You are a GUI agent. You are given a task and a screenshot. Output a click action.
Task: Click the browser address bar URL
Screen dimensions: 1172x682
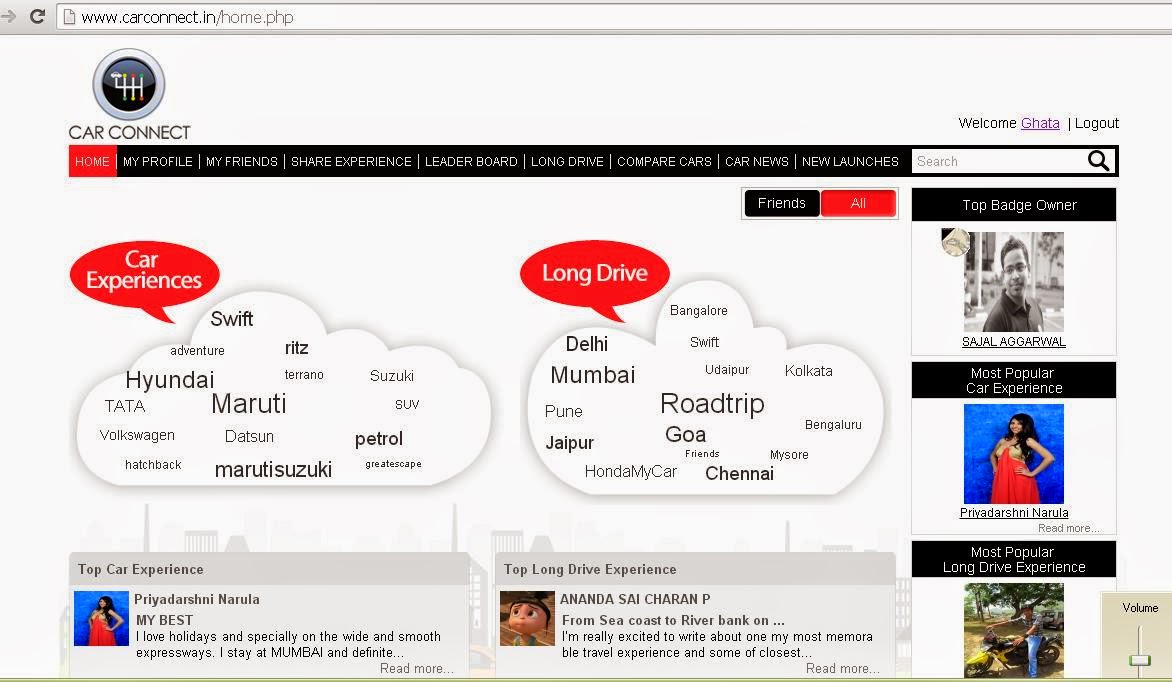(x=187, y=16)
